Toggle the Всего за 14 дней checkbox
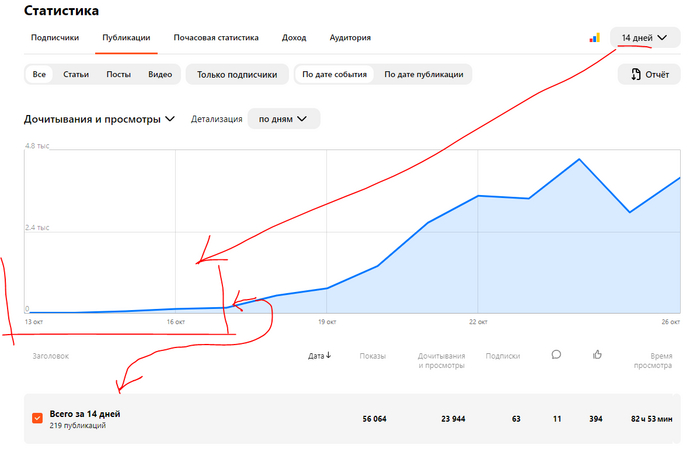Screen dimensions: 700x452 tap(37, 418)
